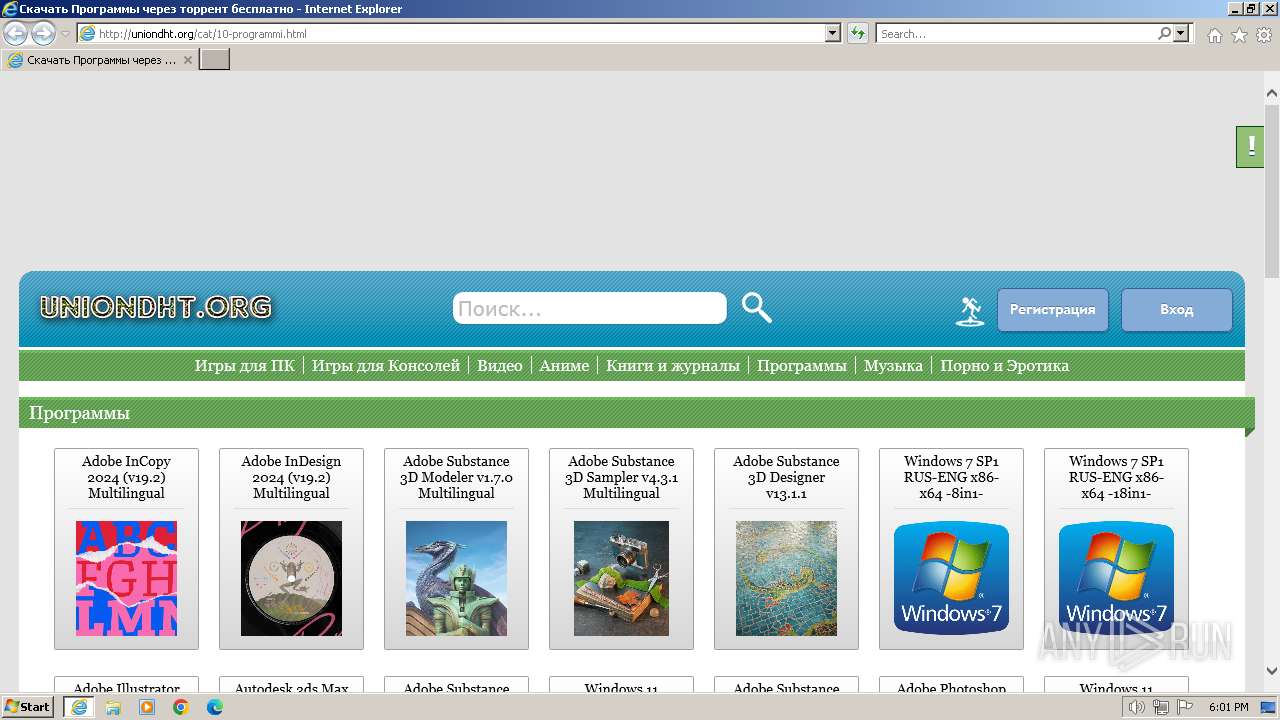The height and width of the screenshot is (720, 1280).
Task: Click the Action Center flag tray icon
Action: (1185, 707)
